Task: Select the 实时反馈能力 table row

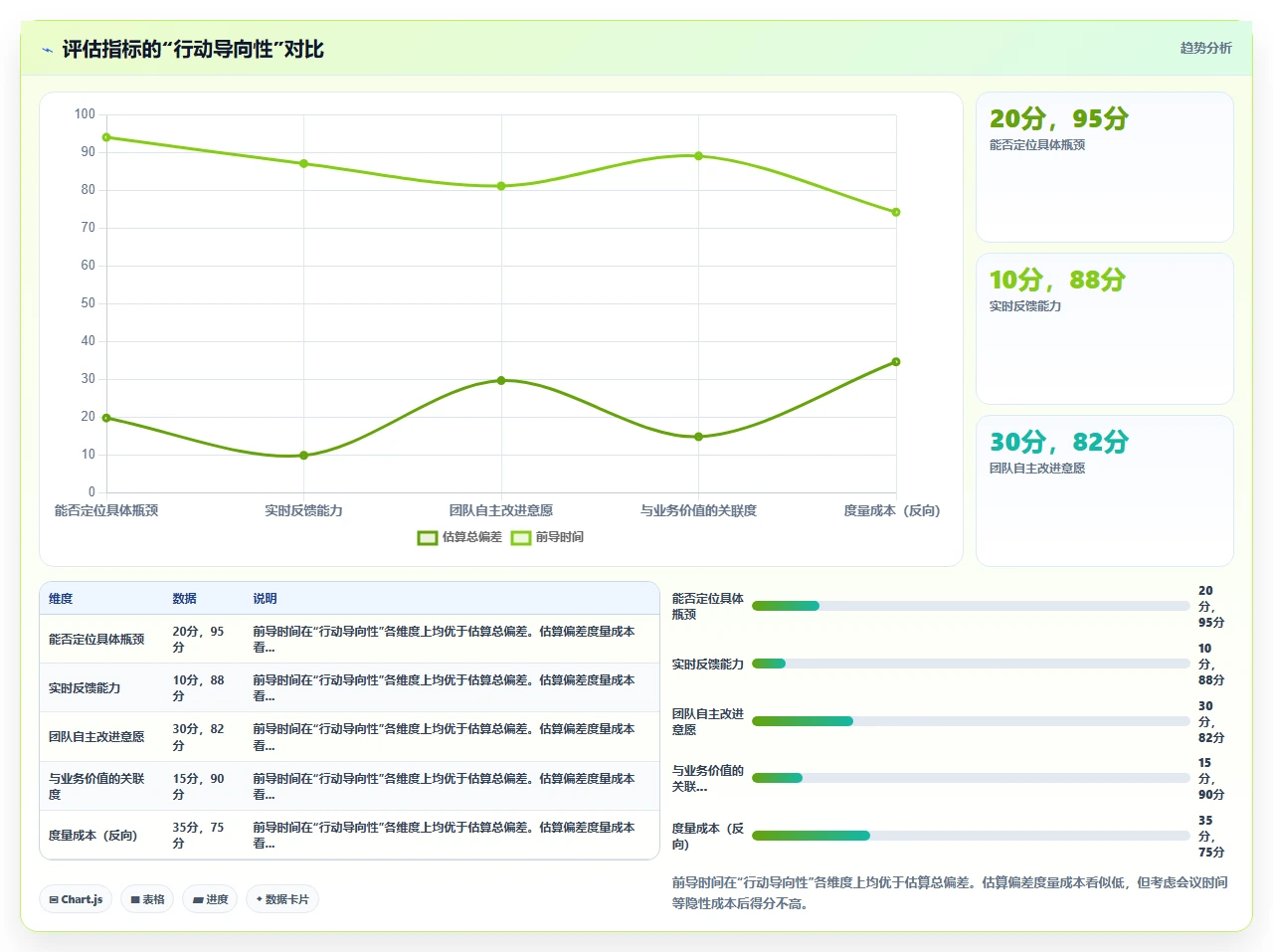Action: 349,688
